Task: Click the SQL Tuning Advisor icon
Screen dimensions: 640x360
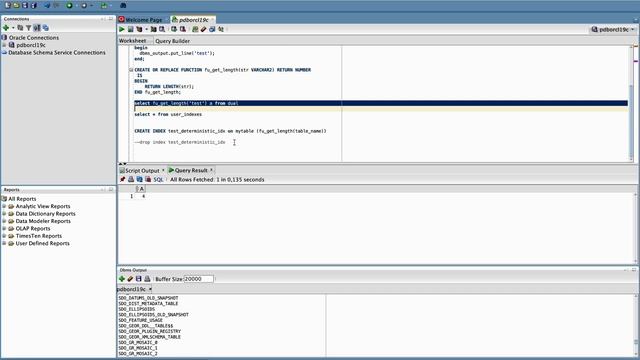Action: click(162, 29)
